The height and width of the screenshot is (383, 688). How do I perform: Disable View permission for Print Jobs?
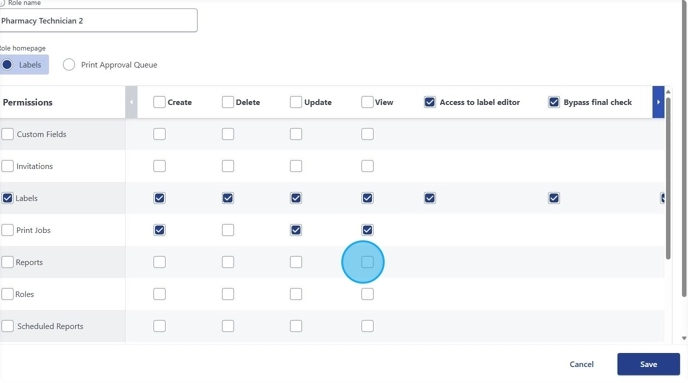(367, 230)
